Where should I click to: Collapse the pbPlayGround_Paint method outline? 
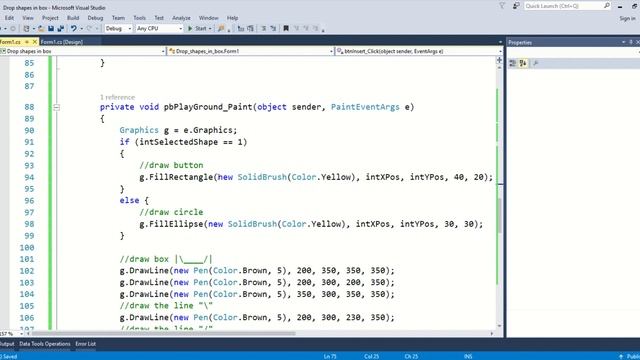[x=57, y=107]
